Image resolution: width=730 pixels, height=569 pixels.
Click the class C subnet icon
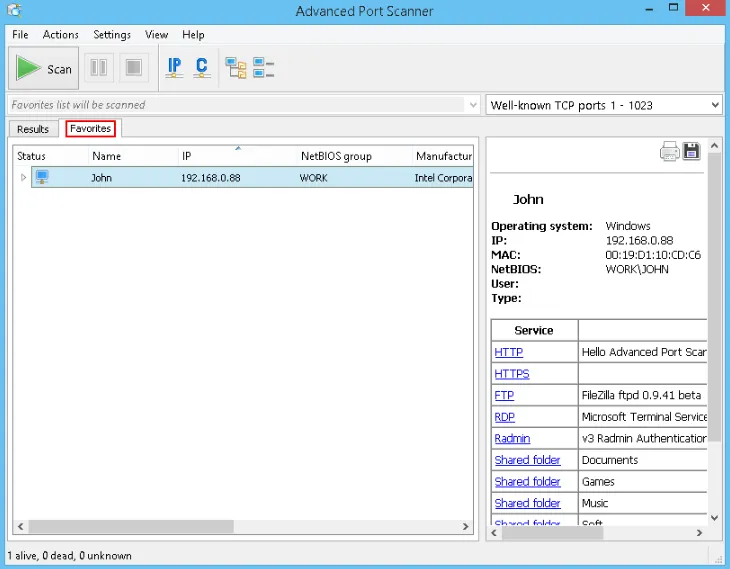[x=202, y=68]
